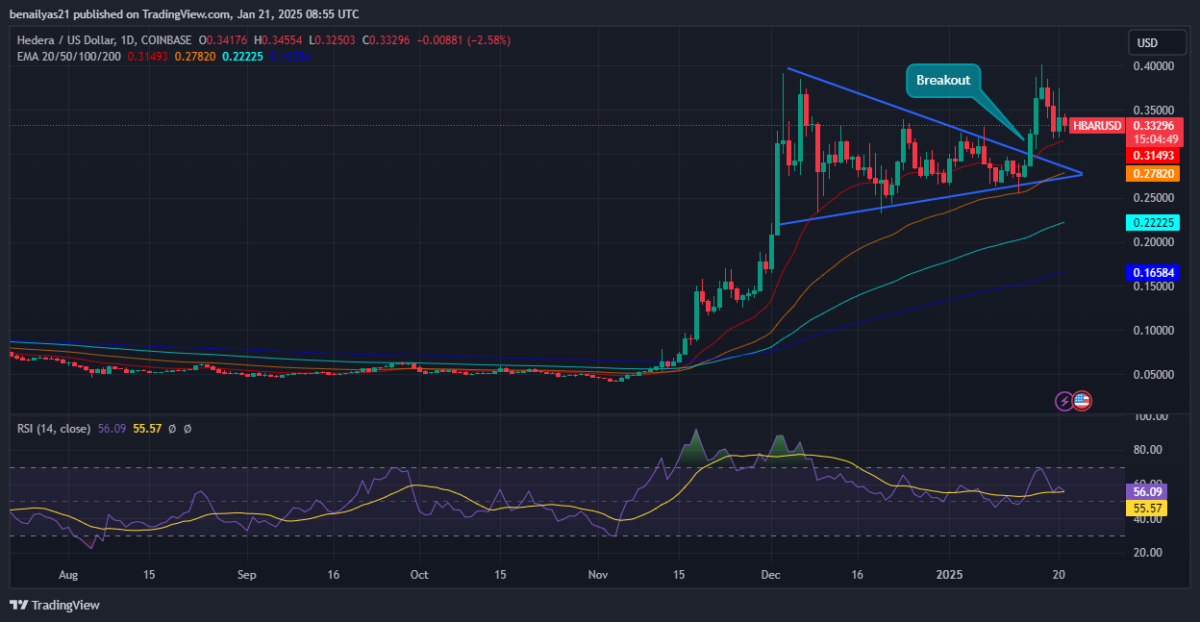Click the Nov marker on the time axis
This screenshot has height=622, width=1200.
coord(597,576)
